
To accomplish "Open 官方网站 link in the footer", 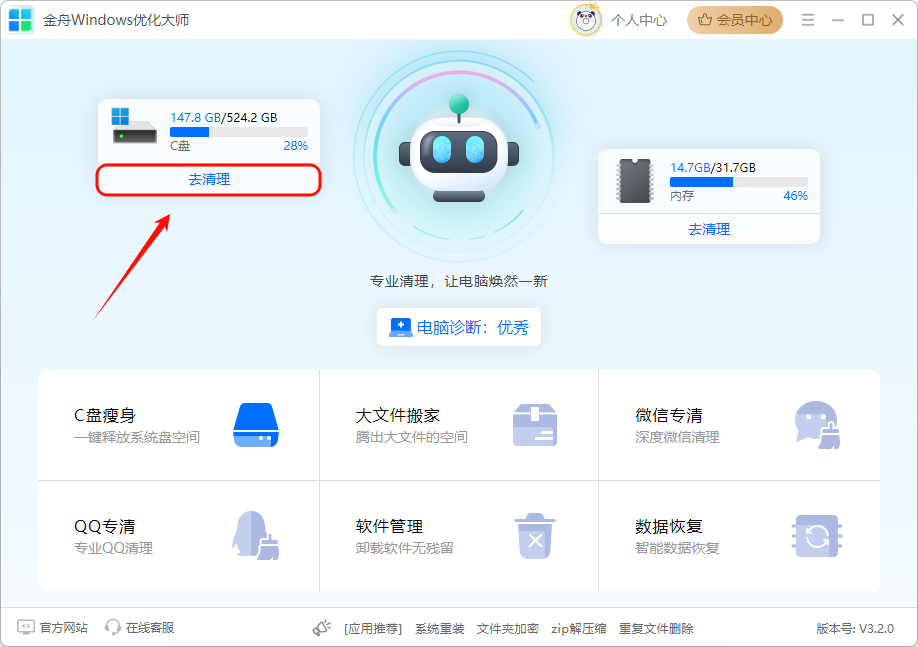I will 64,628.
